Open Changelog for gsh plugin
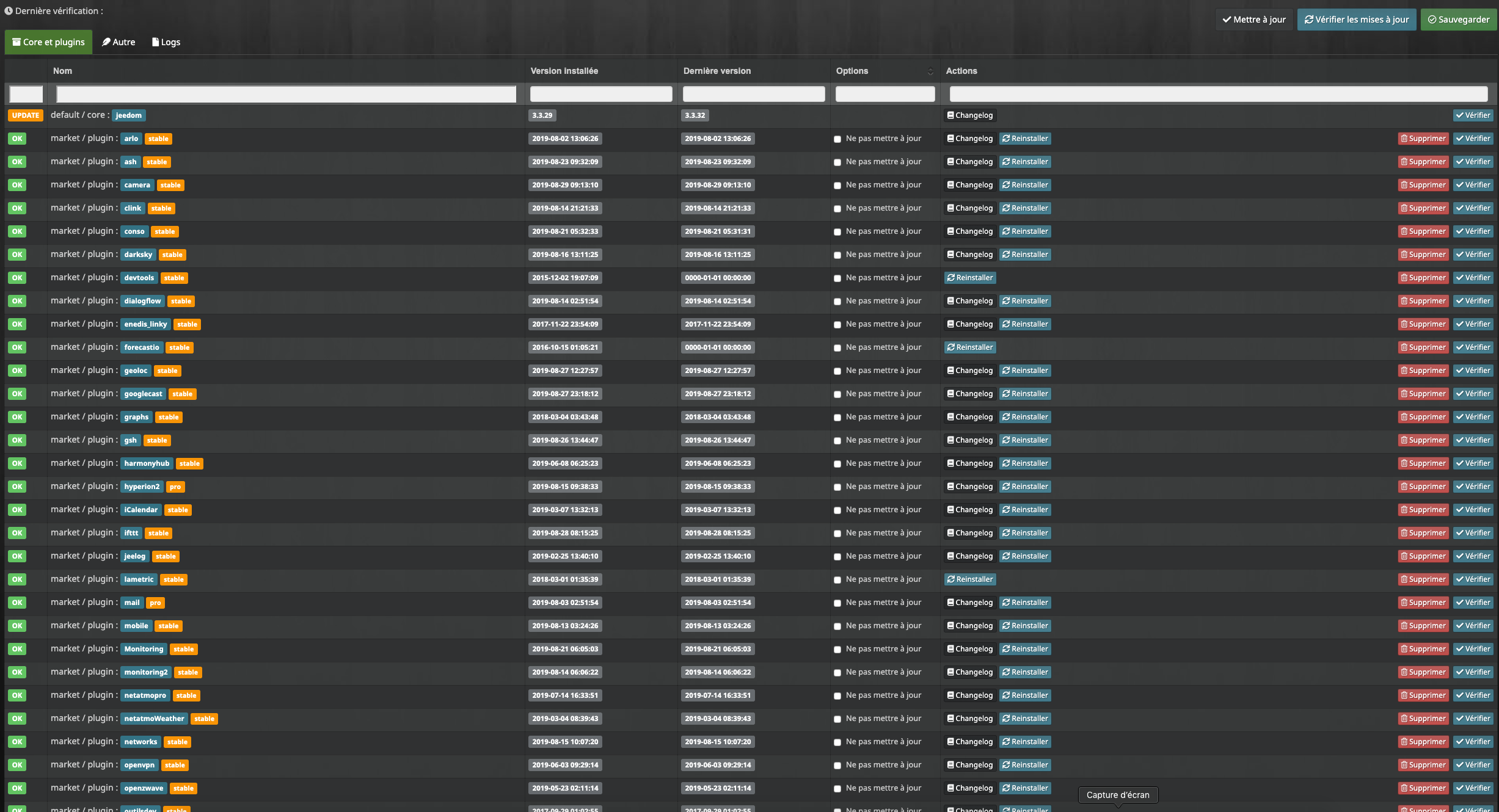 [970, 440]
